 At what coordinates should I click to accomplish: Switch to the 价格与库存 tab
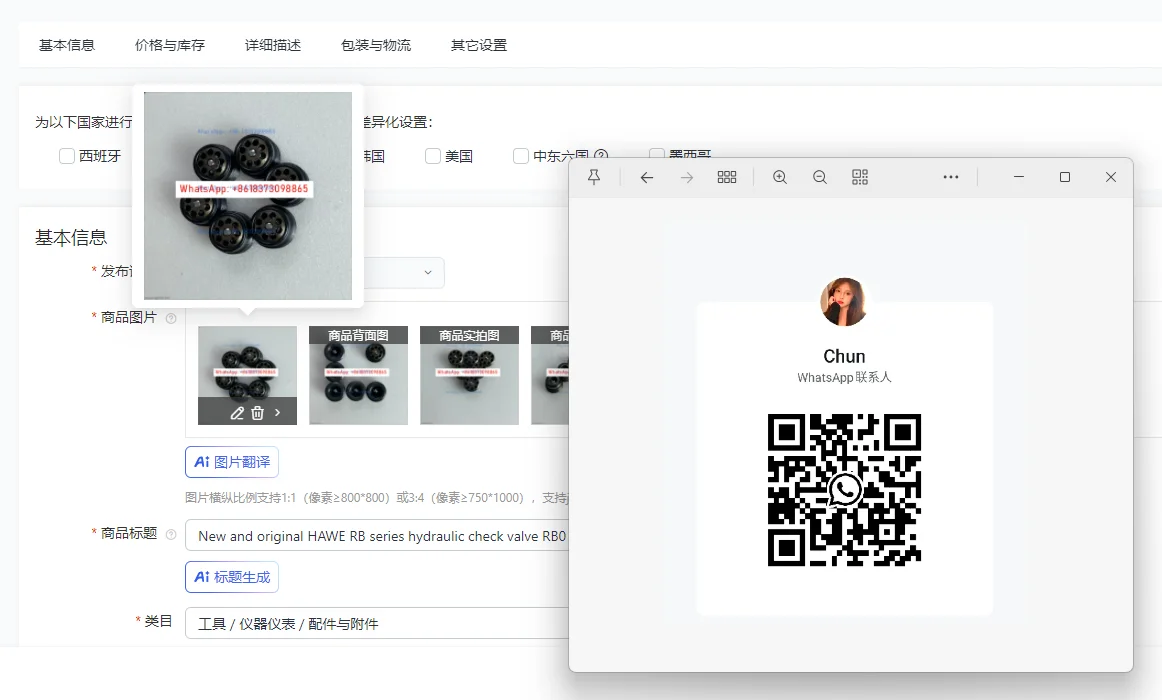tap(170, 45)
